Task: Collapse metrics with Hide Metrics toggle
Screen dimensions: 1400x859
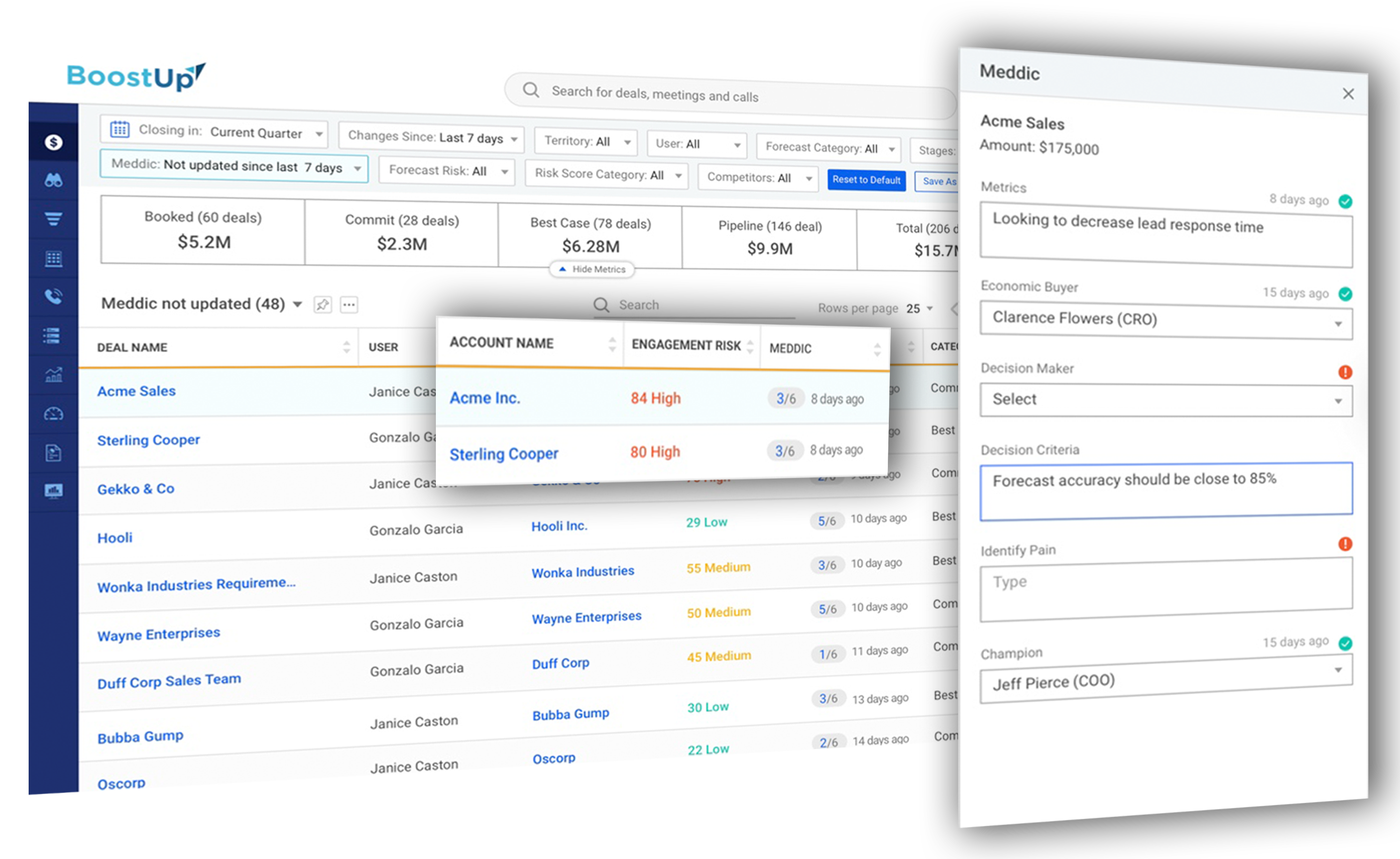Action: pos(592,269)
